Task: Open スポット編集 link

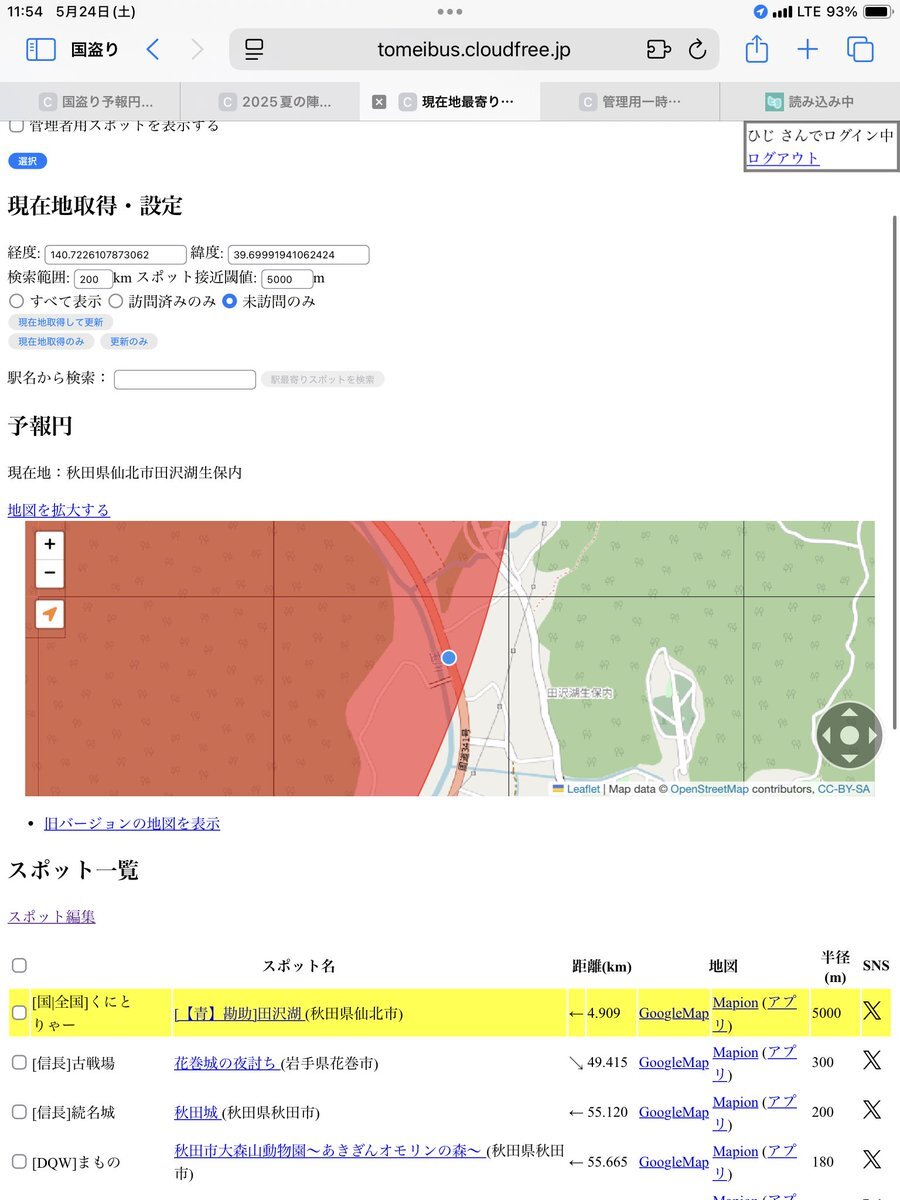Action: coord(52,916)
